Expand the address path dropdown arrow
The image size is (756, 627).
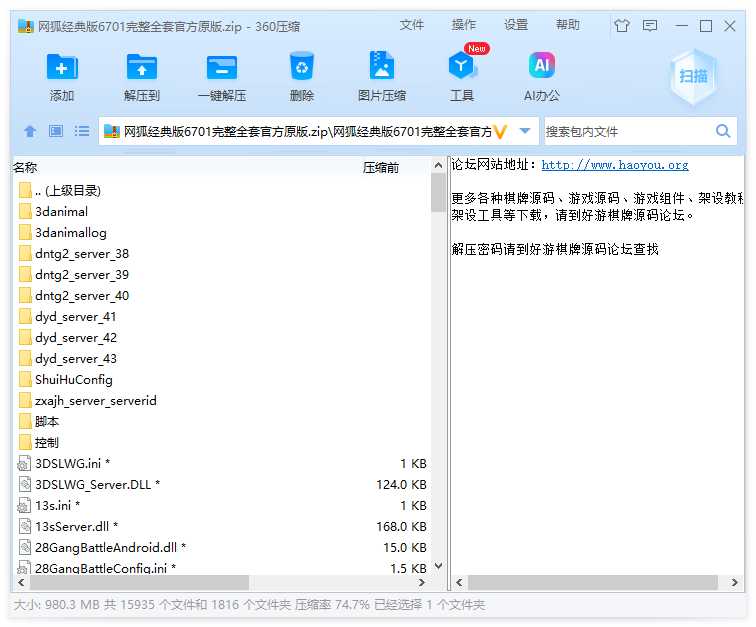click(526, 131)
